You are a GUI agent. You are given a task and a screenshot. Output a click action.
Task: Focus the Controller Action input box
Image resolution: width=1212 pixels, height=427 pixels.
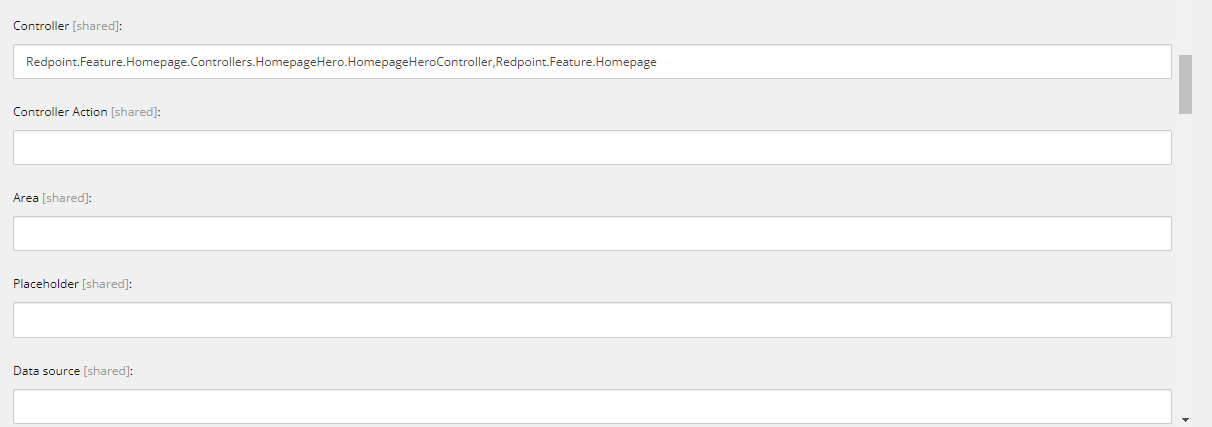coord(592,148)
